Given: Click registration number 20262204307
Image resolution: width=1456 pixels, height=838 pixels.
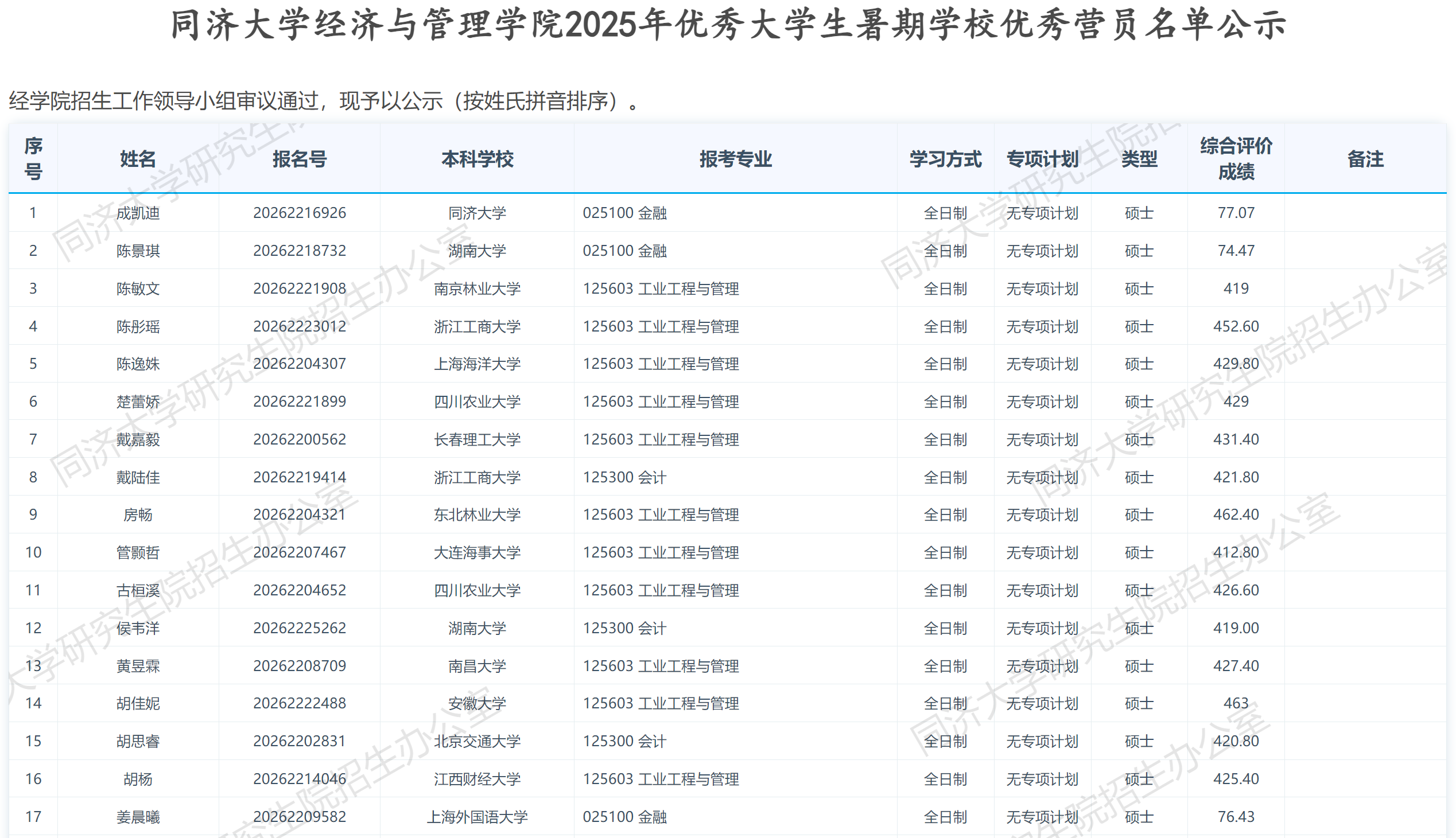Looking at the screenshot, I should click(x=300, y=364).
